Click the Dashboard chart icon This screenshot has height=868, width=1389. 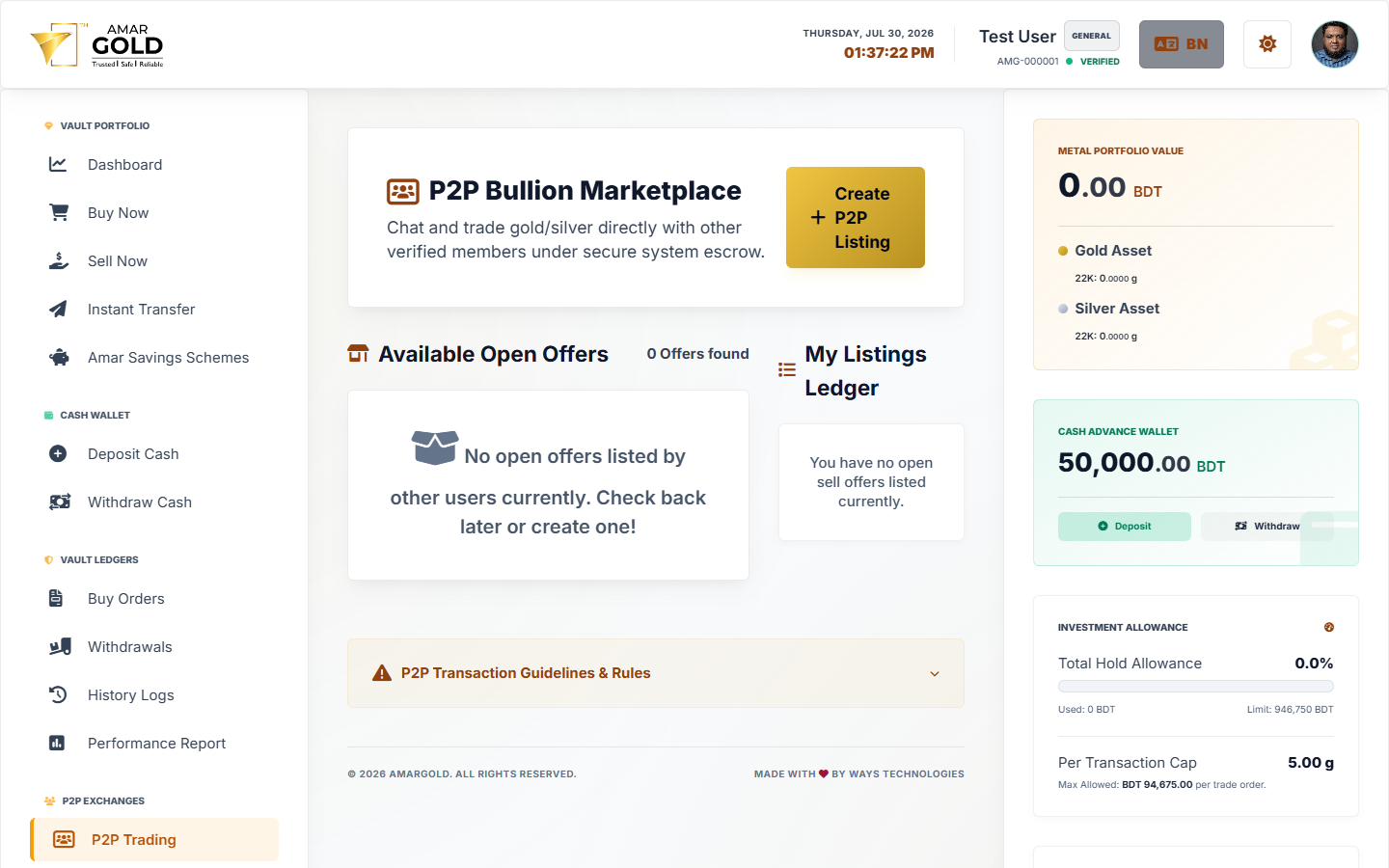58,164
